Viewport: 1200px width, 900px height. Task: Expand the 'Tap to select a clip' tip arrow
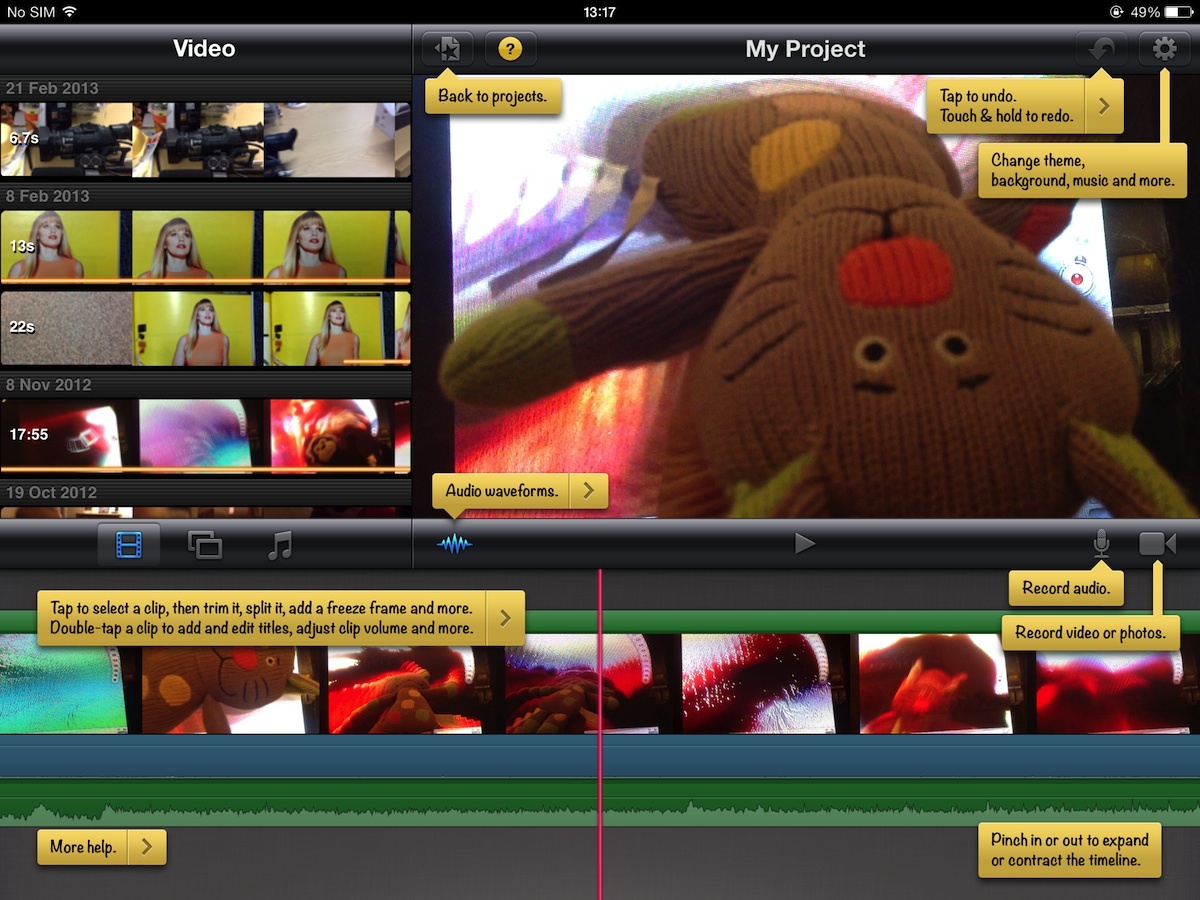(505, 618)
